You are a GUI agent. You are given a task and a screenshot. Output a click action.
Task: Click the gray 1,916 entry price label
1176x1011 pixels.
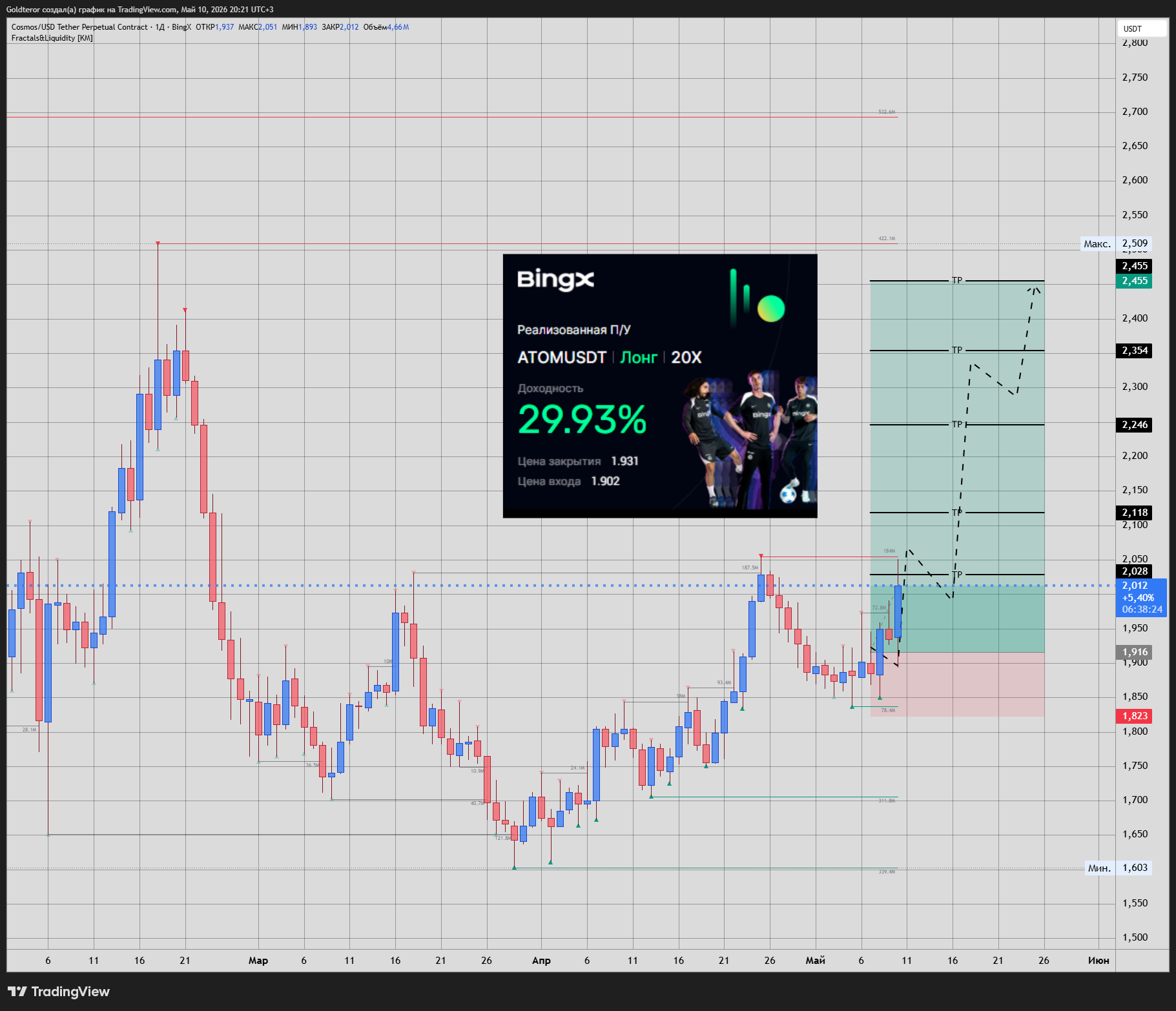pyautogui.click(x=1135, y=652)
